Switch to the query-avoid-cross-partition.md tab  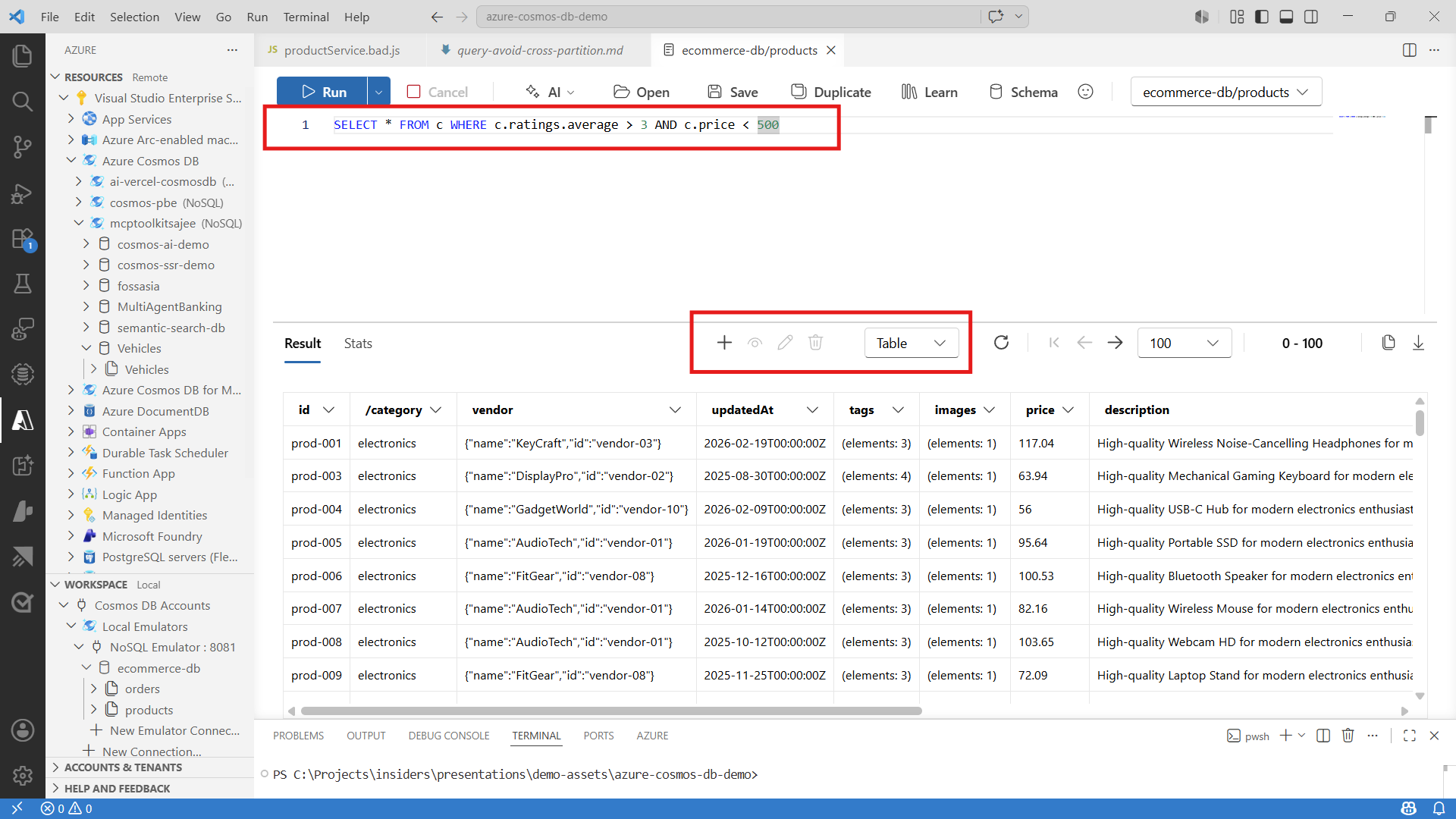540,50
